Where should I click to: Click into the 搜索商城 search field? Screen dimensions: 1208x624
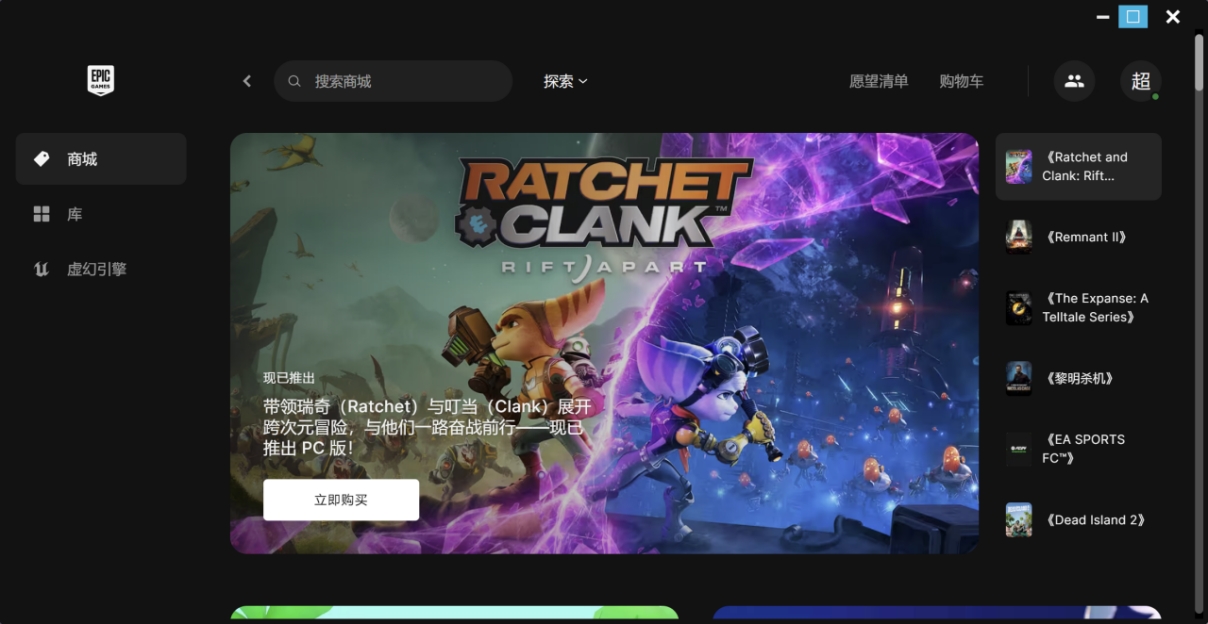tap(393, 81)
